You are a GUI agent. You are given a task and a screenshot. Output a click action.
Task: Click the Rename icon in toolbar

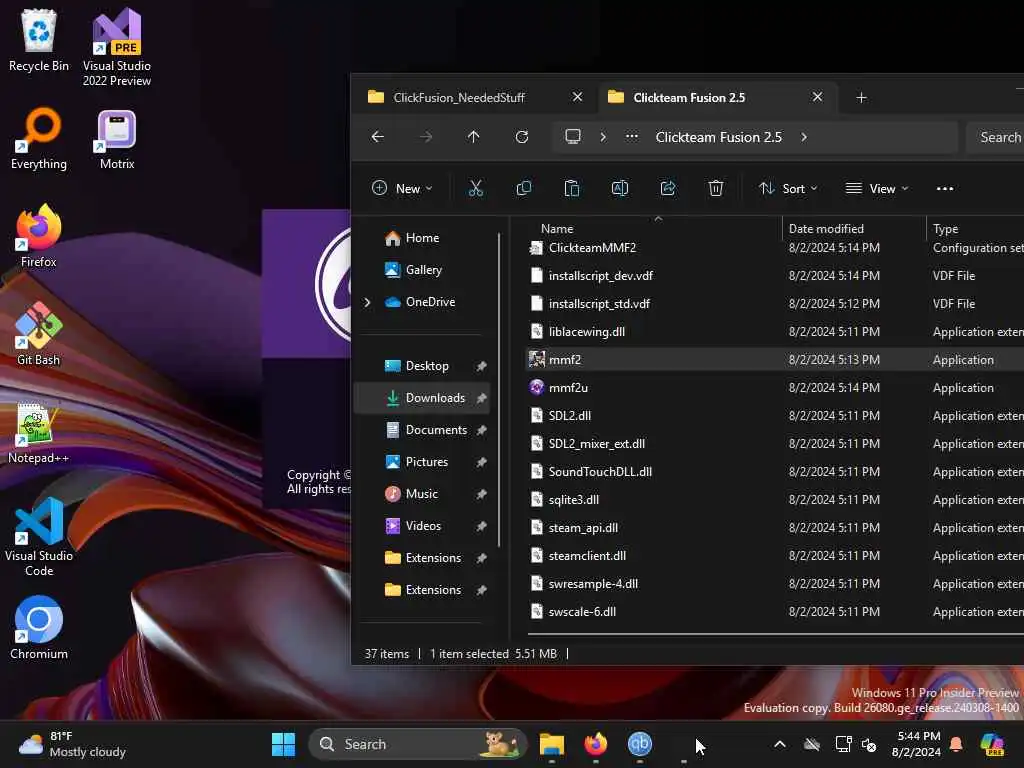pos(620,189)
